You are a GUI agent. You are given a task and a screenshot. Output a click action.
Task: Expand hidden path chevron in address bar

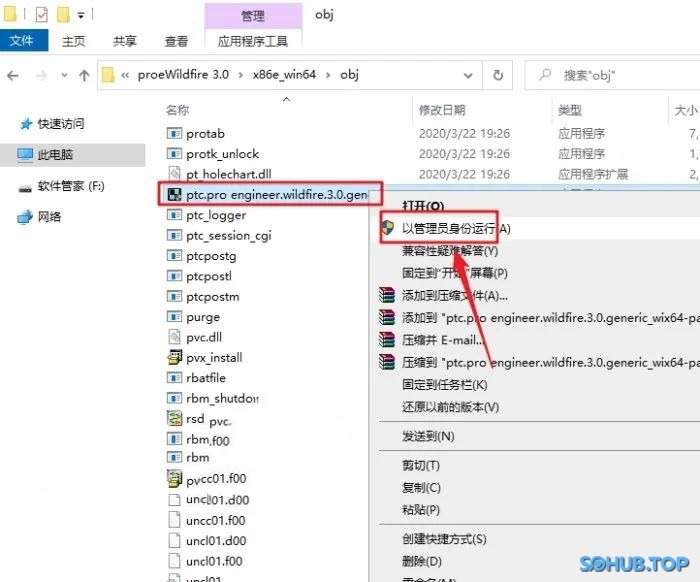tap(125, 75)
